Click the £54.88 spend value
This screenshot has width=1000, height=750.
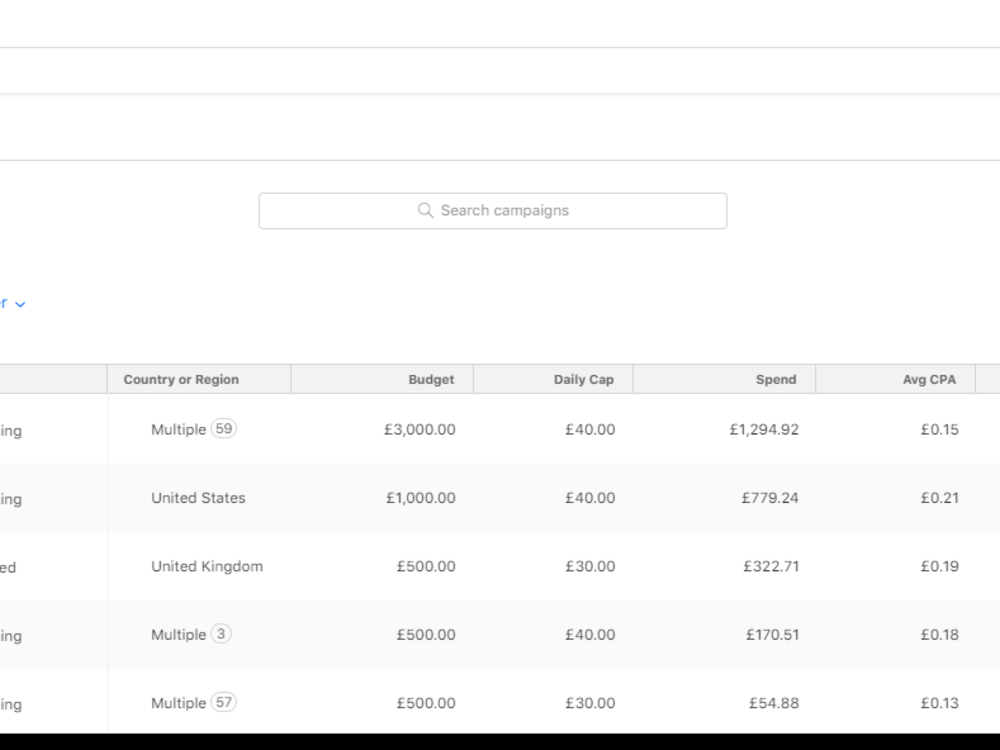pos(774,703)
